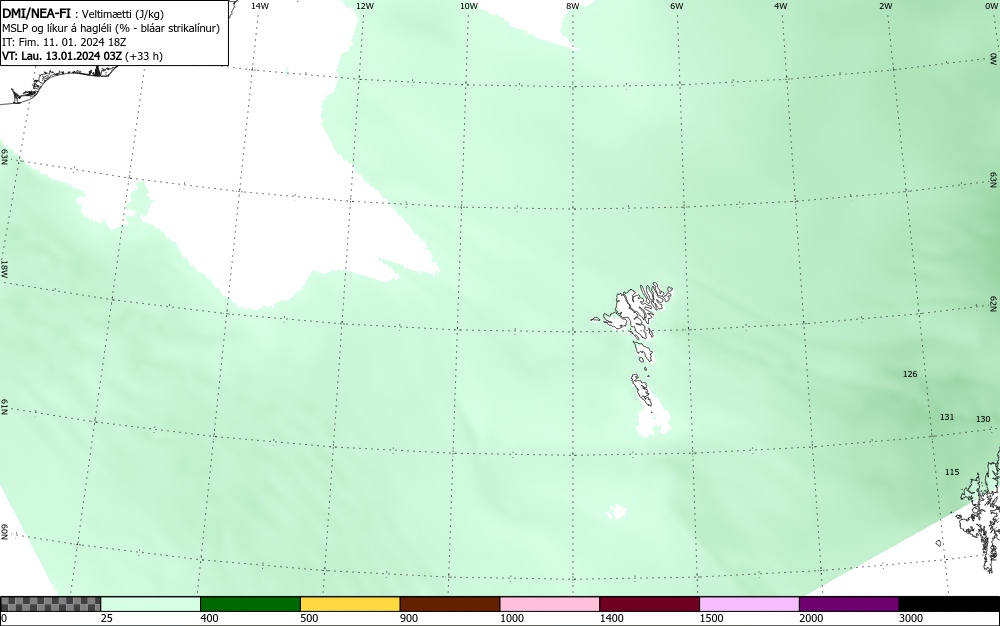Image resolution: width=1000 pixels, height=626 pixels.
Task: Click the legend tick value 2000
Action: [x=811, y=618]
